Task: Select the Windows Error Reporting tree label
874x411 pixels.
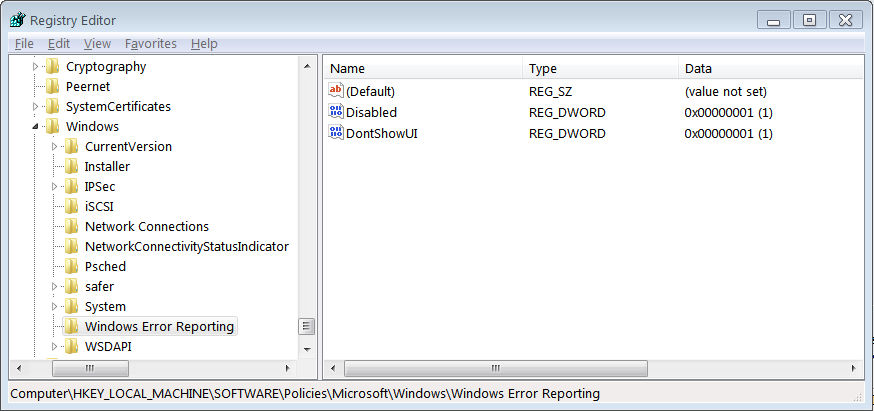Action: 159,326
